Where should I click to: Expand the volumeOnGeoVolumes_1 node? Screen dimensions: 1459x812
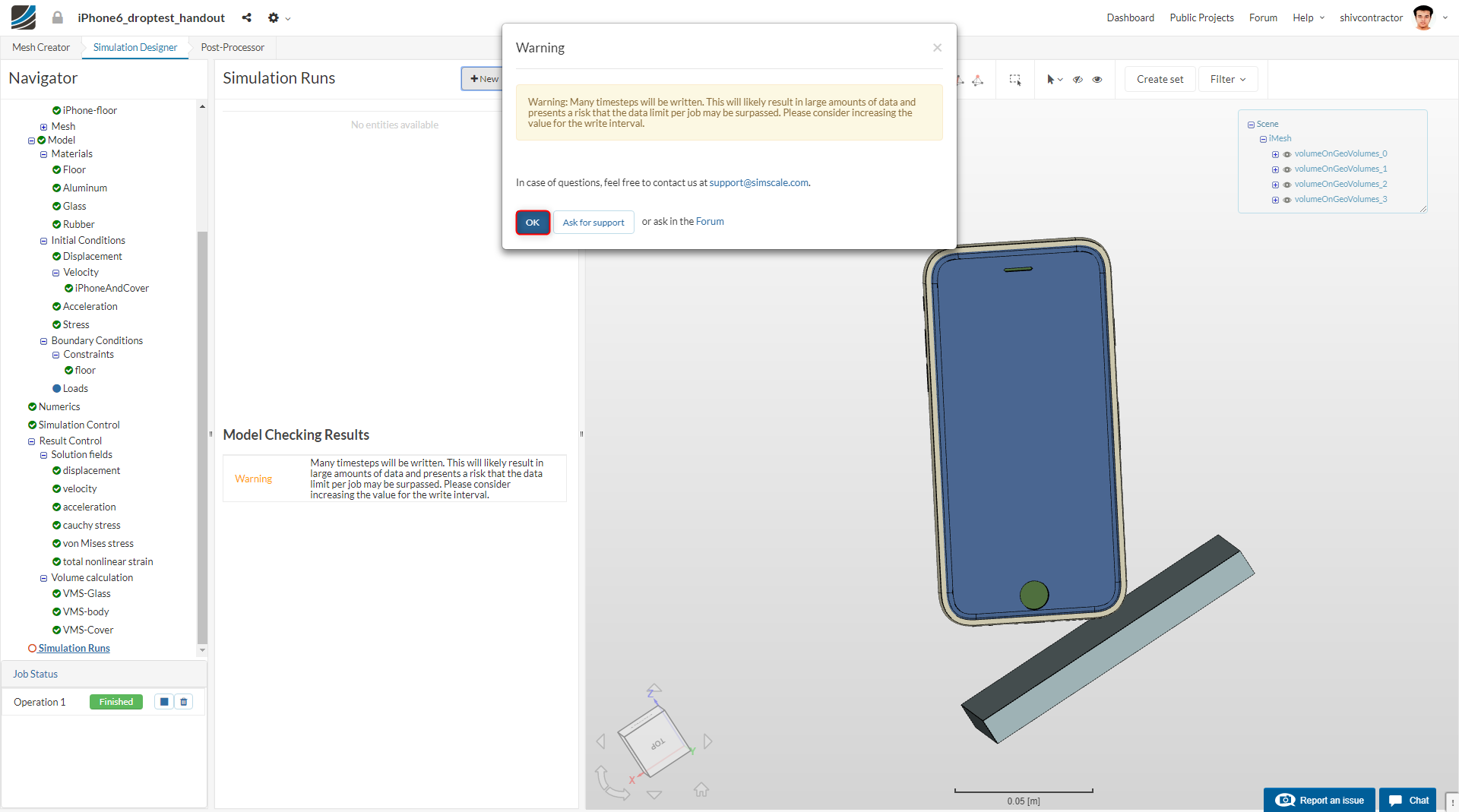(1275, 169)
